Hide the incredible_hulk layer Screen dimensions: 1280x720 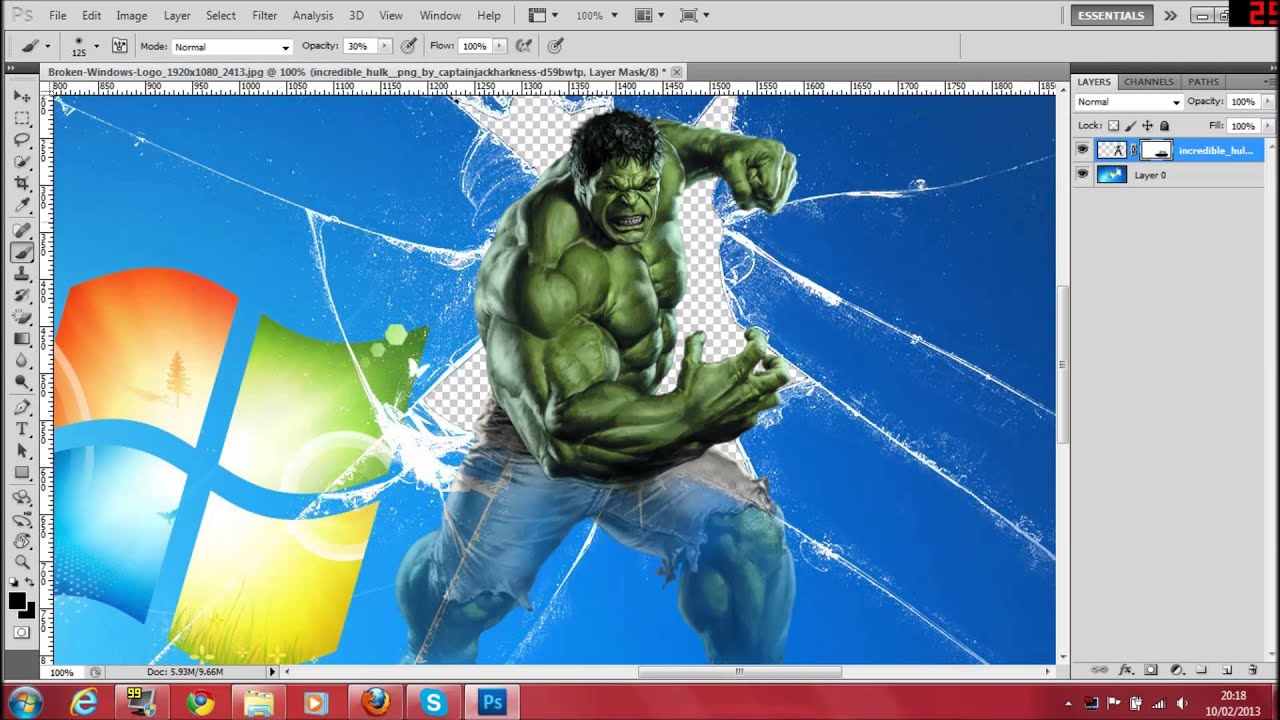tap(1082, 150)
